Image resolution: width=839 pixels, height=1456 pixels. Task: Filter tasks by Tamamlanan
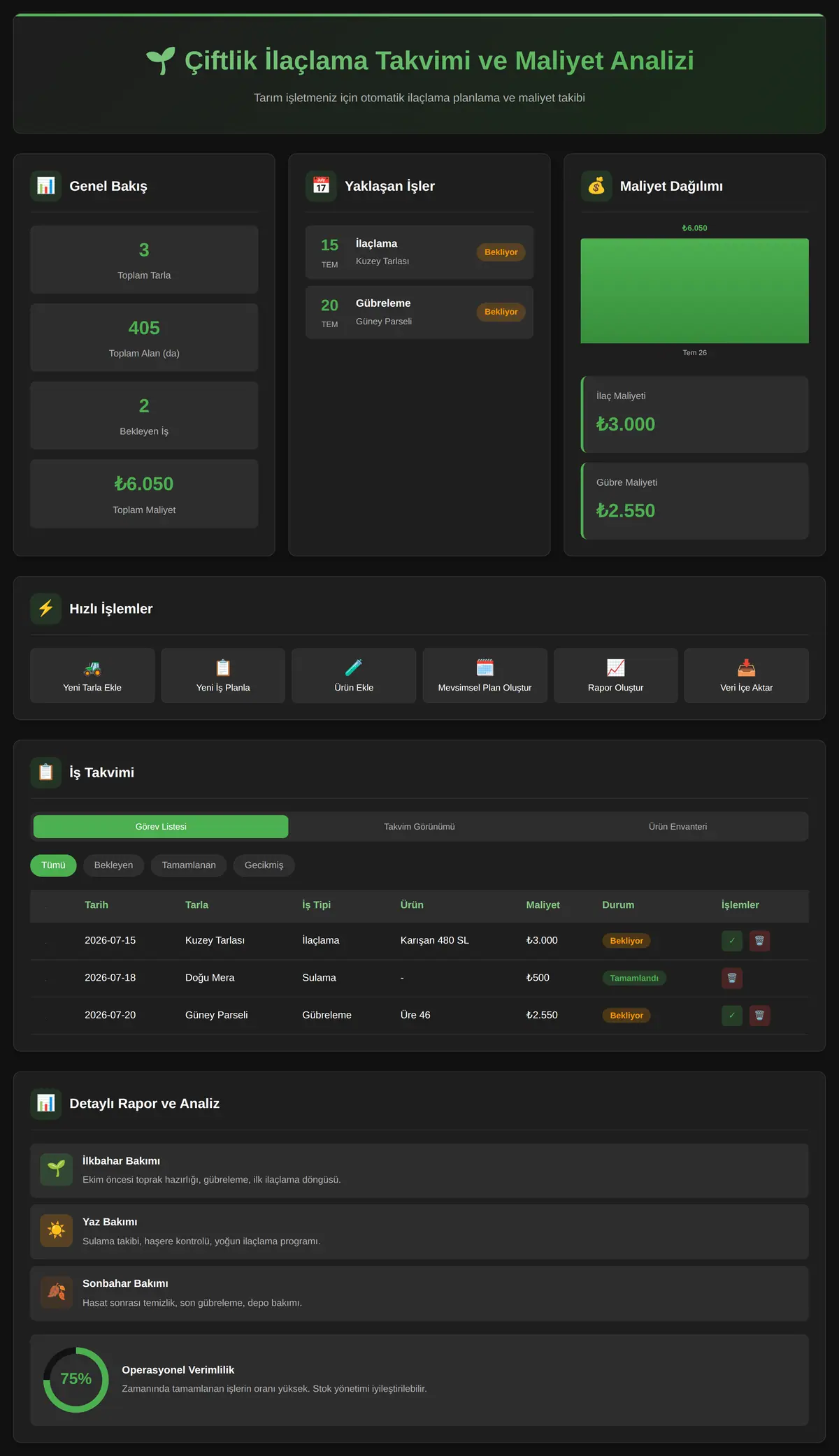189,865
